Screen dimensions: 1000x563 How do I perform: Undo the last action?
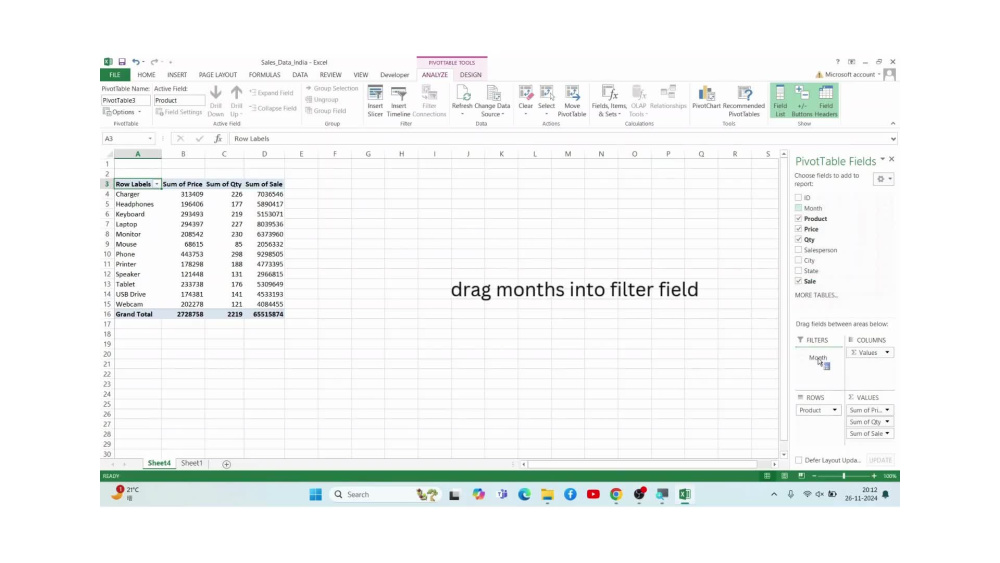click(135, 62)
